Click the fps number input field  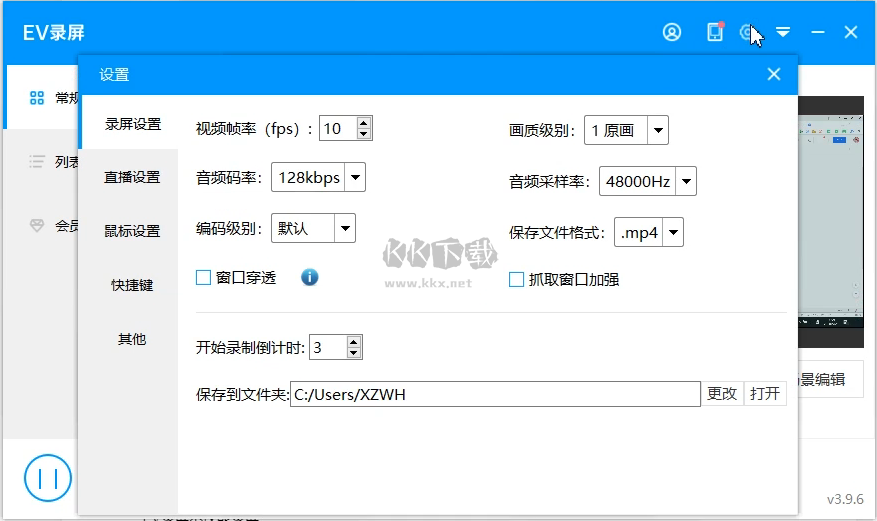pos(338,129)
